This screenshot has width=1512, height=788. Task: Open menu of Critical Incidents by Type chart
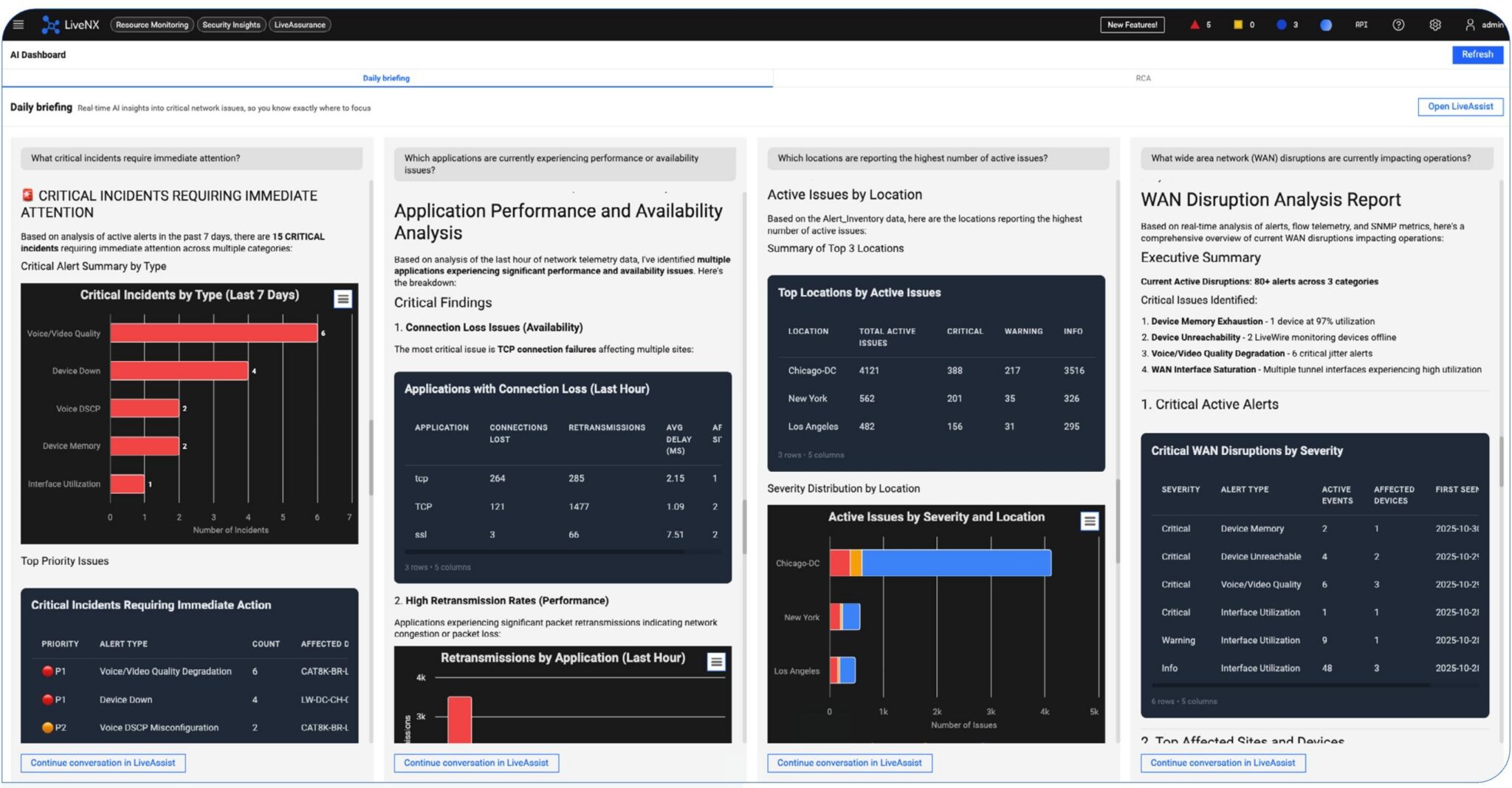[343, 298]
